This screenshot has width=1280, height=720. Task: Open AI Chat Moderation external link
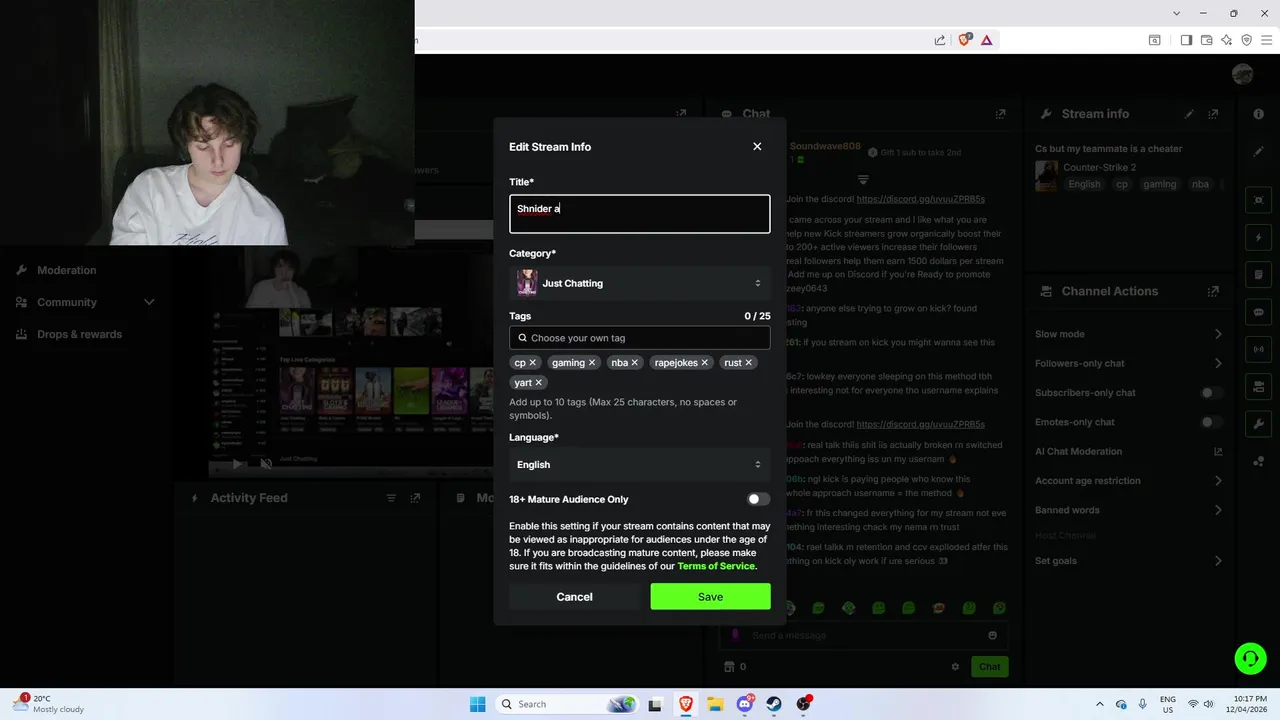(1218, 452)
